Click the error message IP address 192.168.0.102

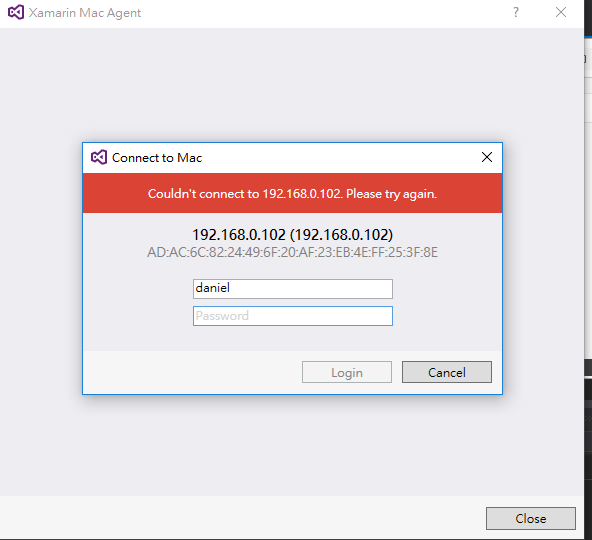tap(302, 194)
